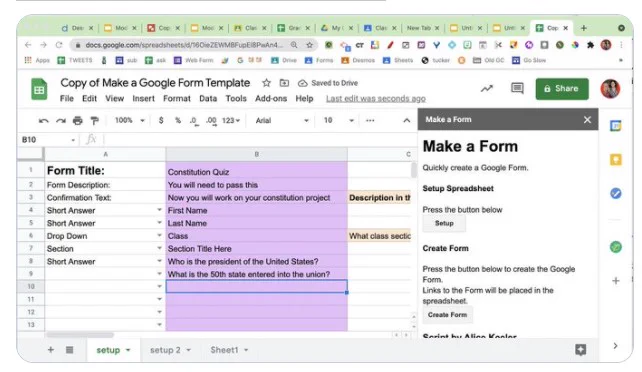Click Last edit was seconds ago link

click(375, 99)
